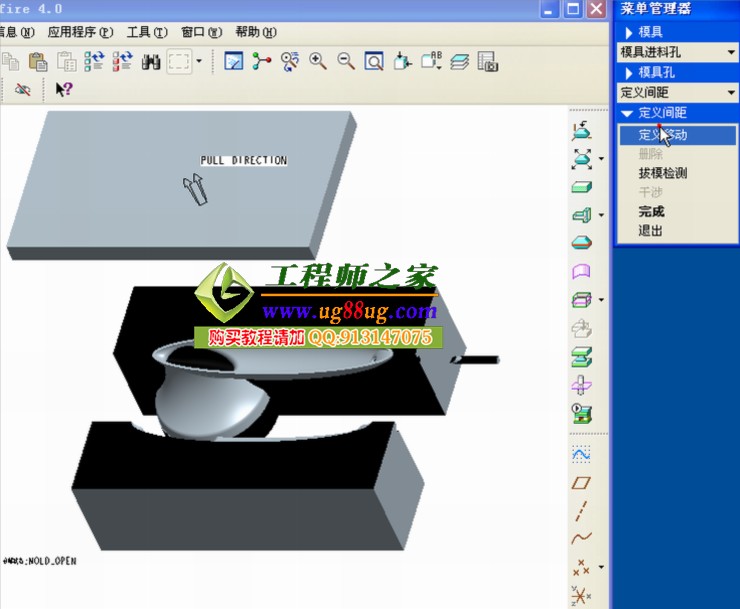
Task: Choose 拔模检测 in menu manager
Action: [x=663, y=173]
